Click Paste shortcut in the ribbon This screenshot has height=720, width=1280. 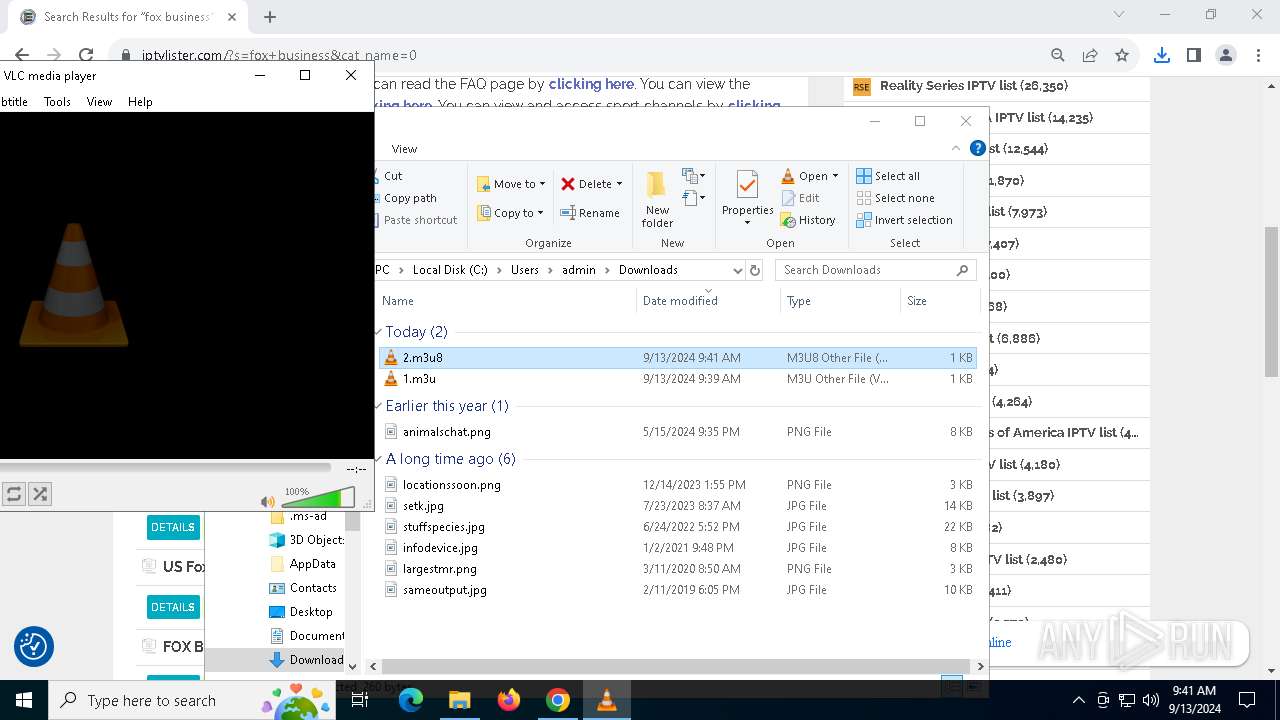tap(420, 220)
